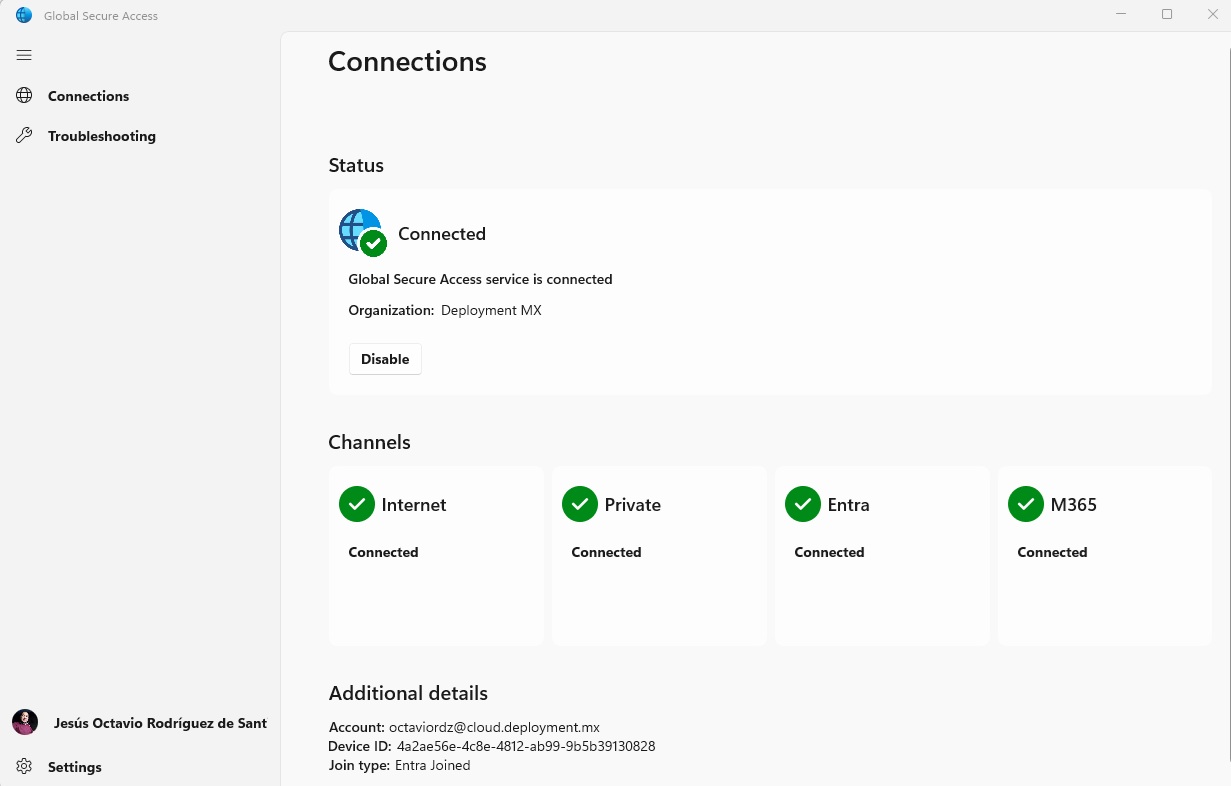Viewport: 1231px width, 786px height.
Task: Select the Entra channel card title
Action: [849, 505]
